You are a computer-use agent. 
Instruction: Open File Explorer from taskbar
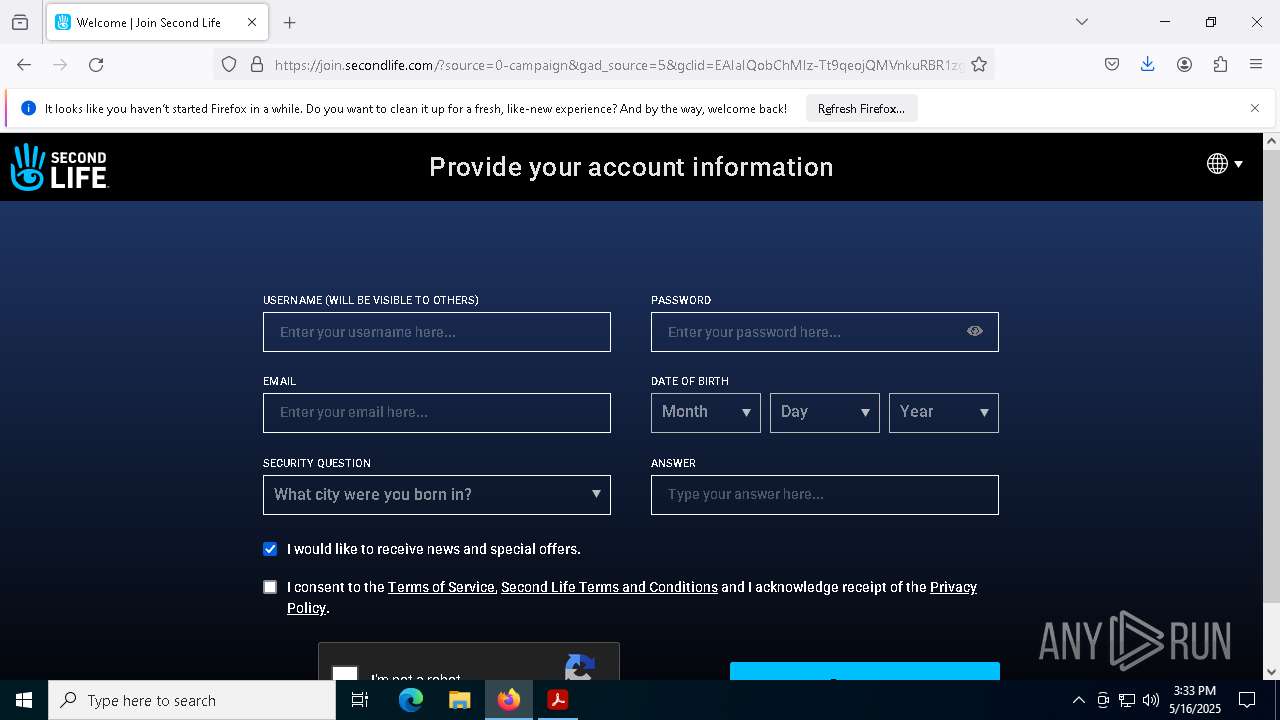(x=459, y=700)
